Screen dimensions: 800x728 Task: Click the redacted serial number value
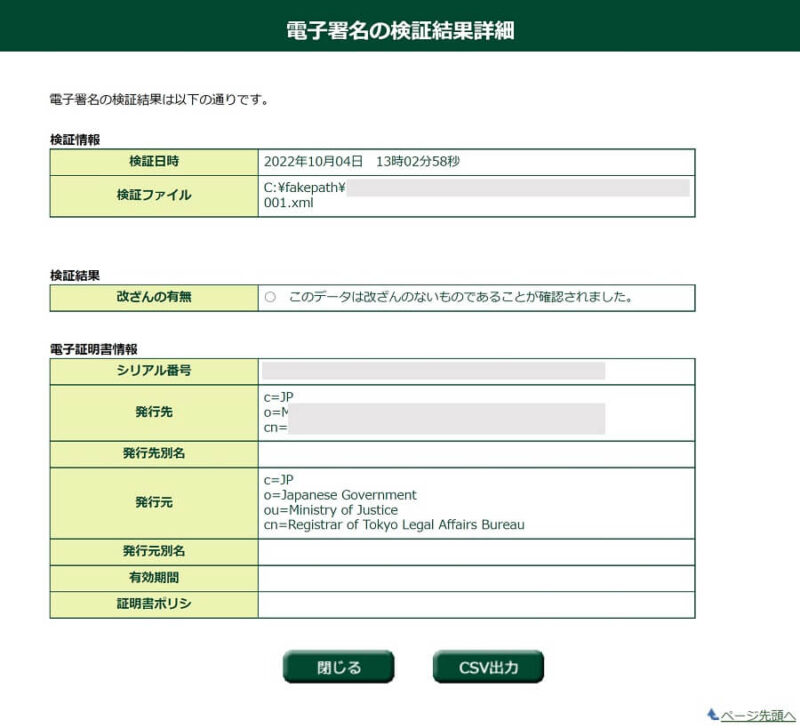[x=434, y=371]
